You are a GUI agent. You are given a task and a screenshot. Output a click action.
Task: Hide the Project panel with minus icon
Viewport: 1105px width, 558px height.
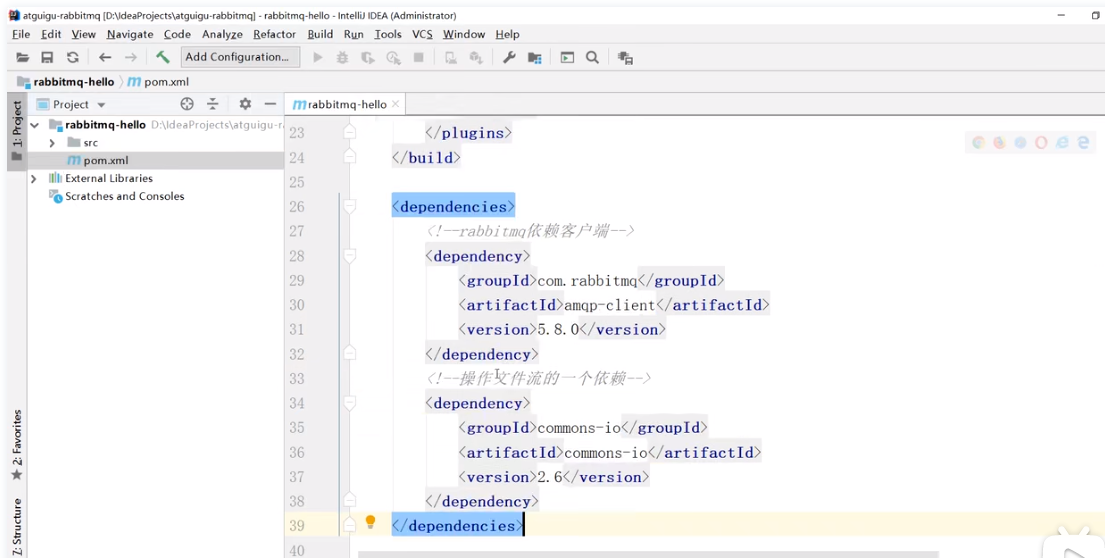click(270, 104)
